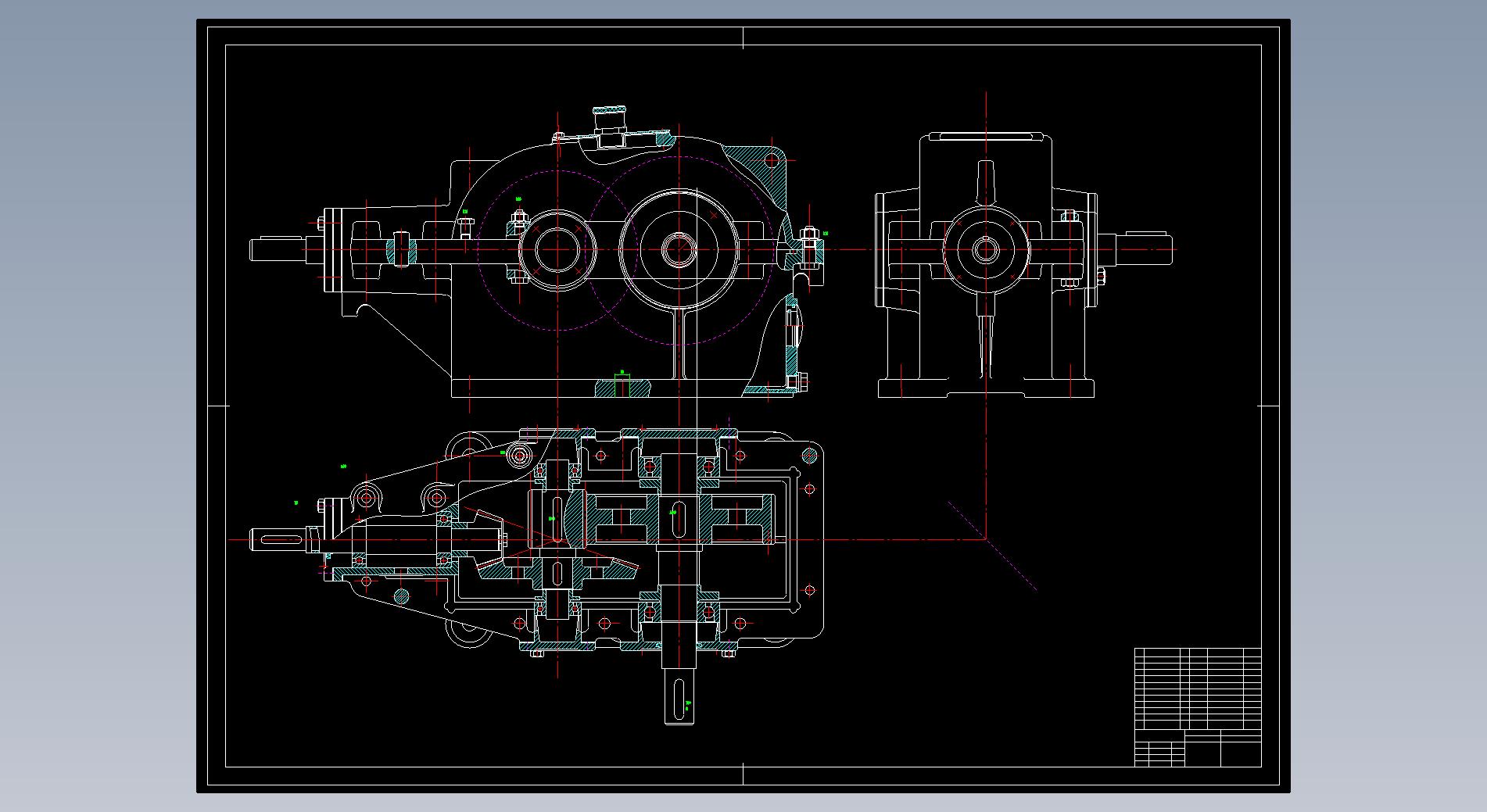Click the shaft hub circle in side view

pyautogui.click(x=985, y=249)
